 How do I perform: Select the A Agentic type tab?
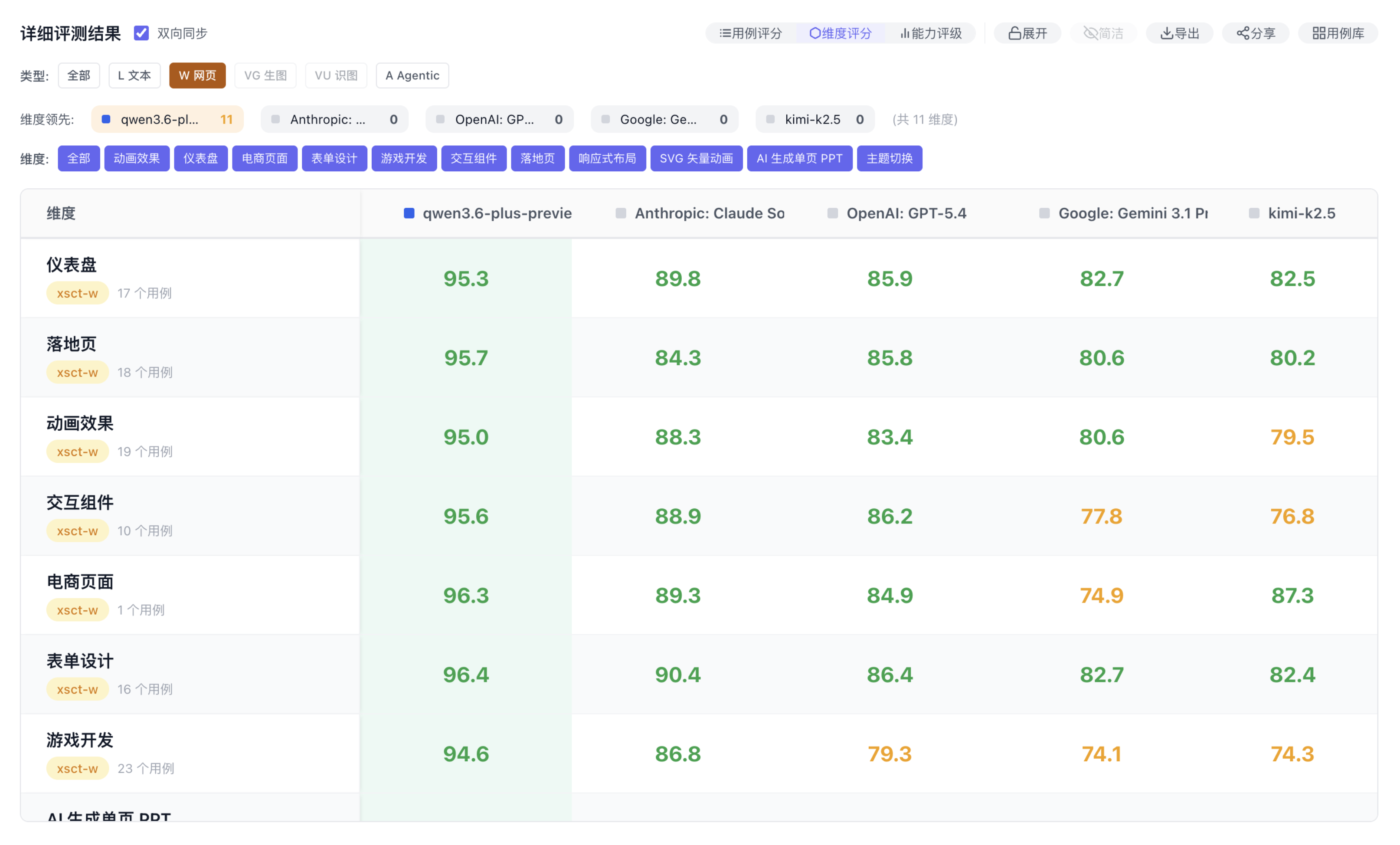pos(412,75)
